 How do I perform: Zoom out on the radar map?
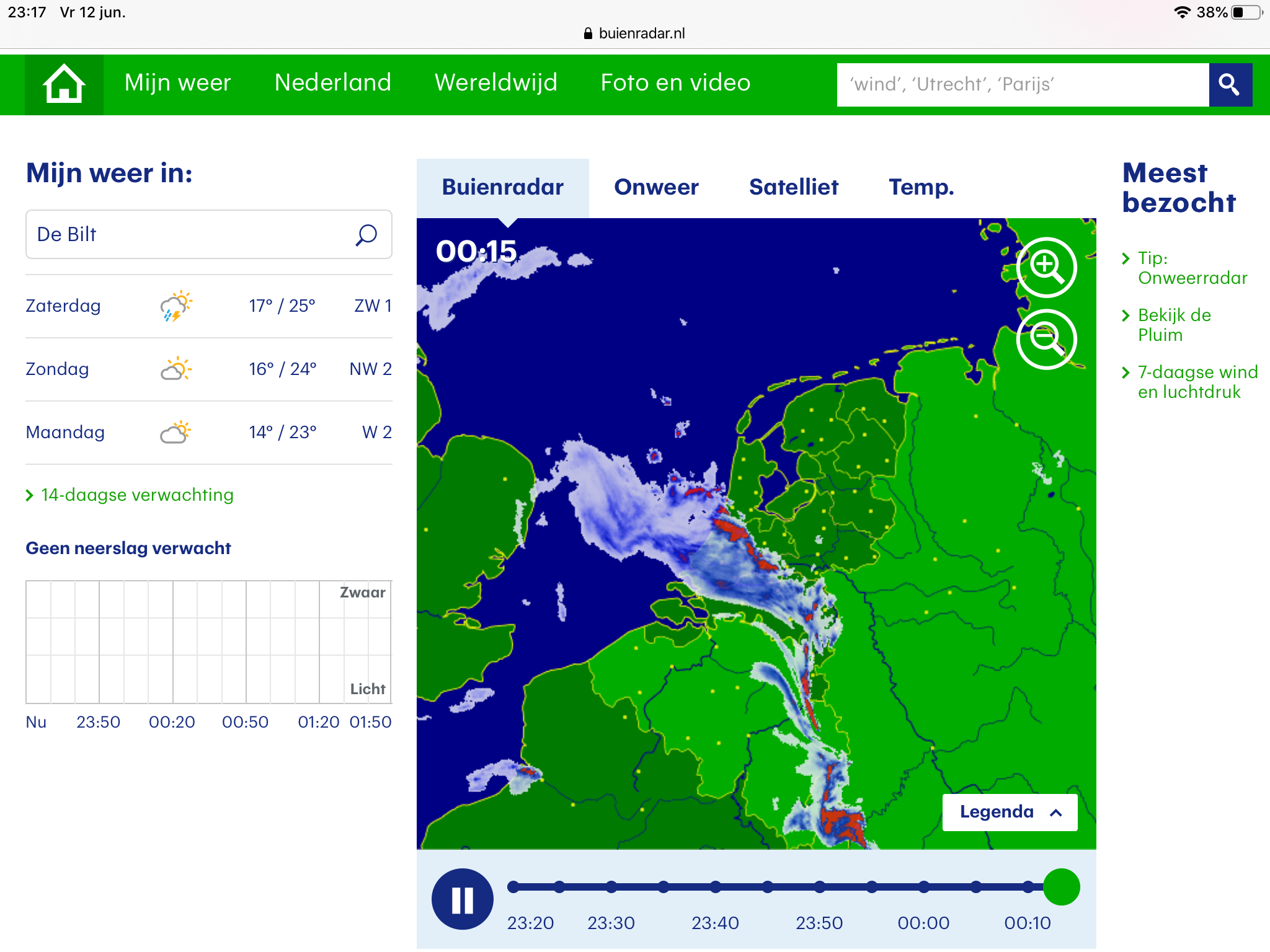tap(1047, 339)
